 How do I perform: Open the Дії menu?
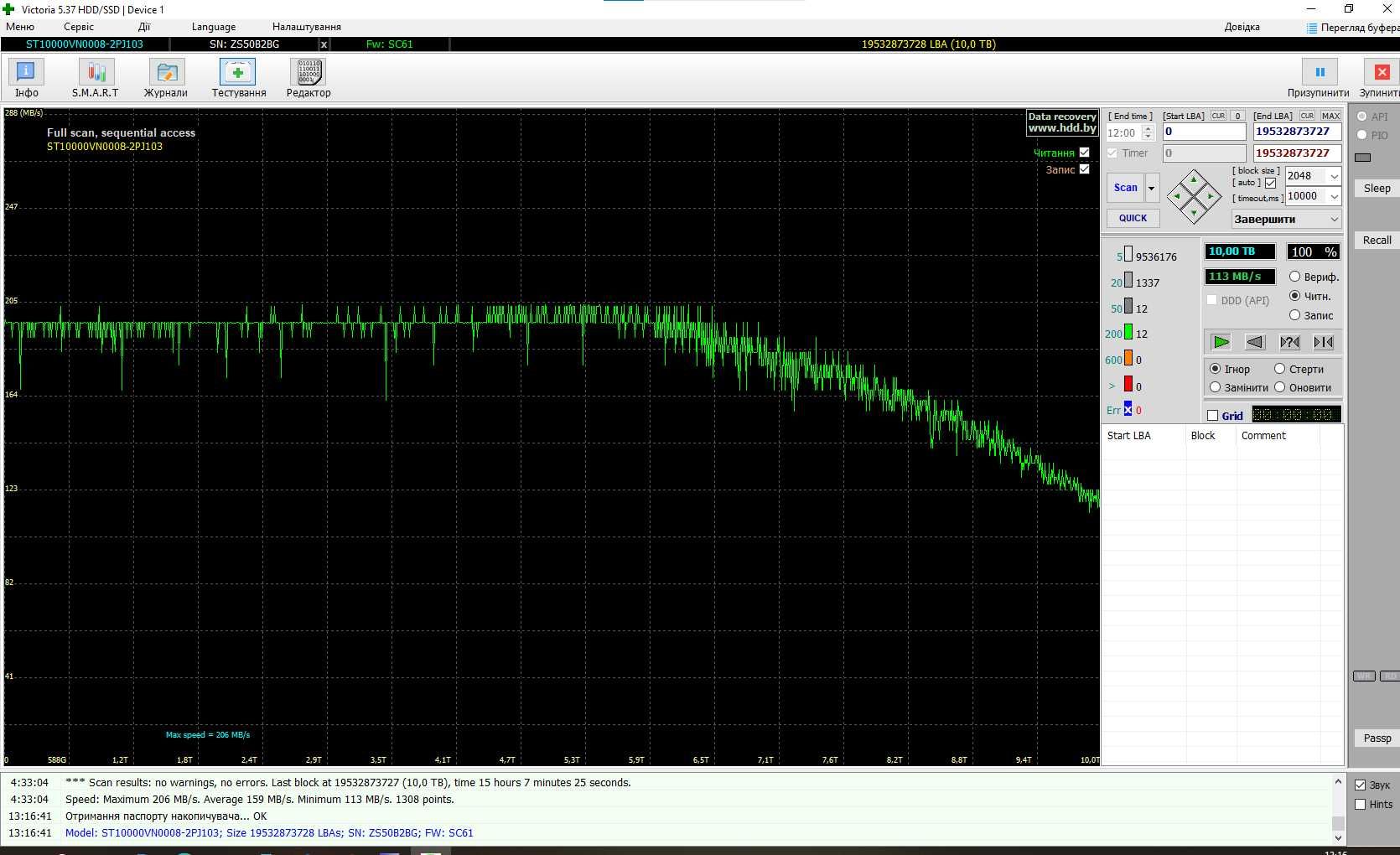144,27
